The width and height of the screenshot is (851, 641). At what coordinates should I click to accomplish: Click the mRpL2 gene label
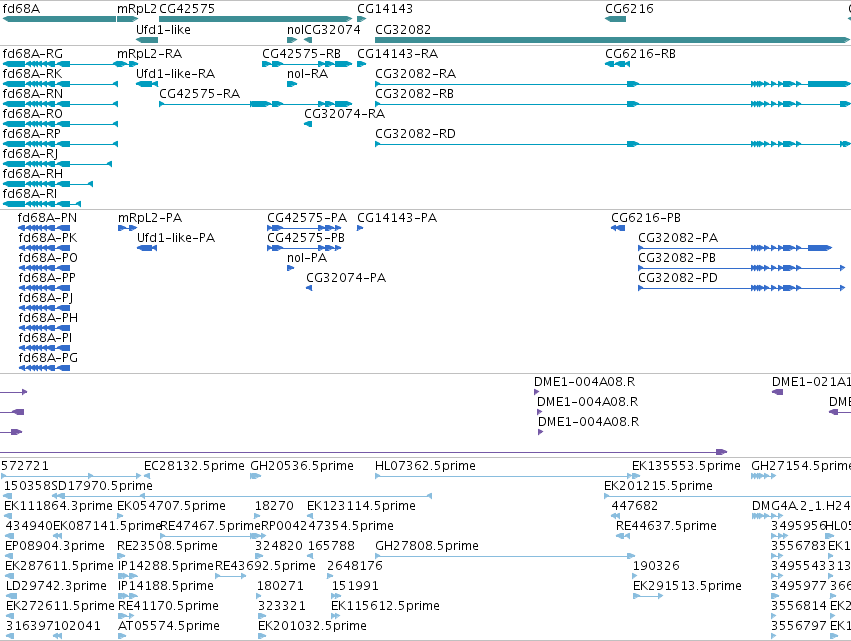(x=137, y=9)
